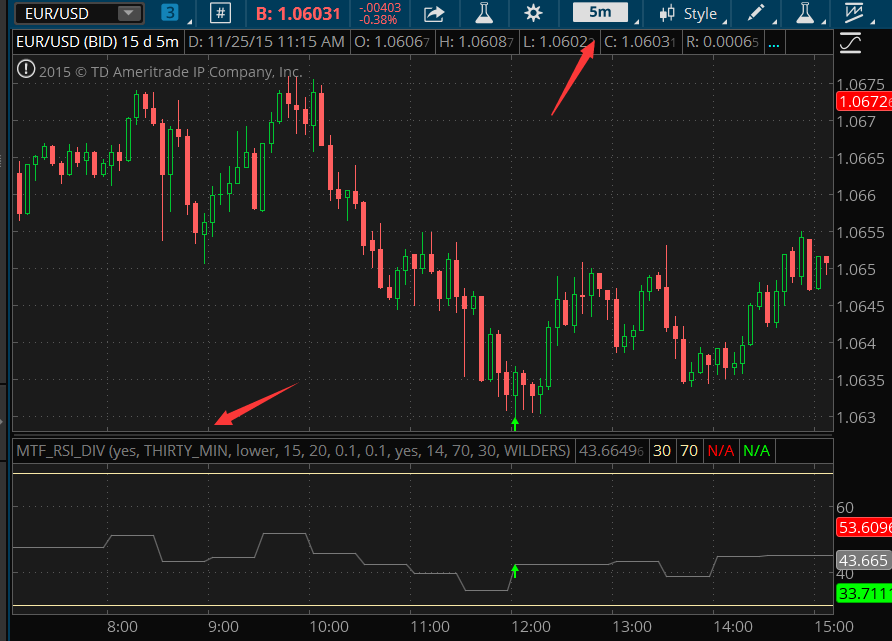Click the curve chart icon above the price axis
Image resolution: width=892 pixels, height=641 pixels.
(850, 43)
